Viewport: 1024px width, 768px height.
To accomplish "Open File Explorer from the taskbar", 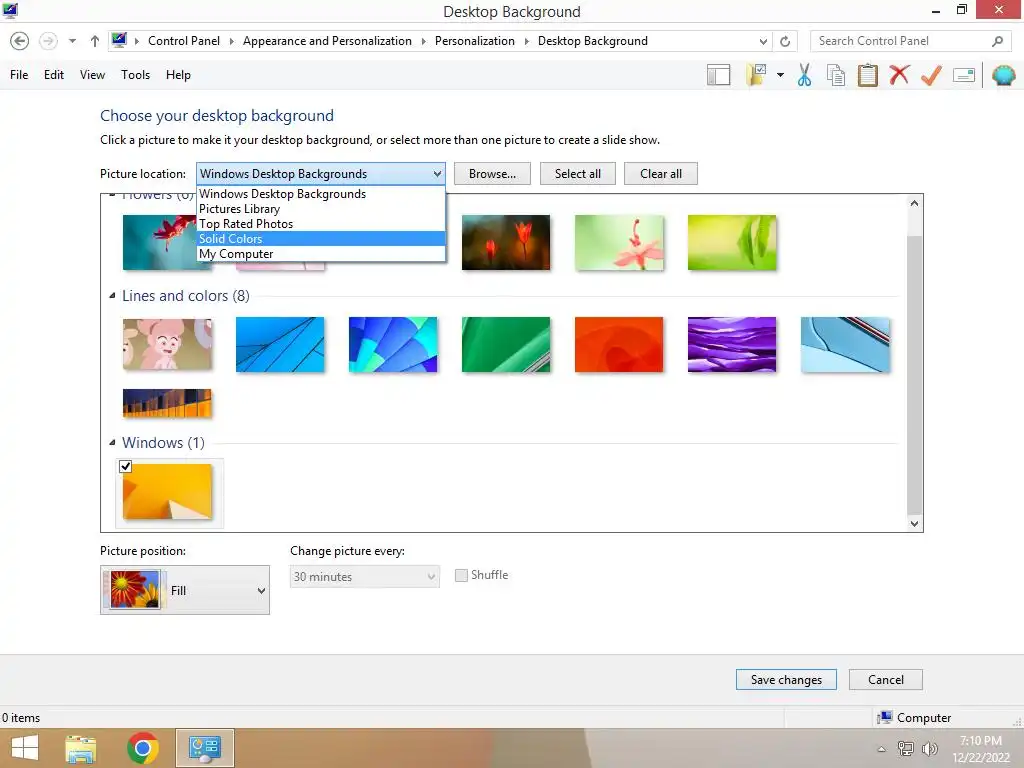I will click(x=80, y=748).
